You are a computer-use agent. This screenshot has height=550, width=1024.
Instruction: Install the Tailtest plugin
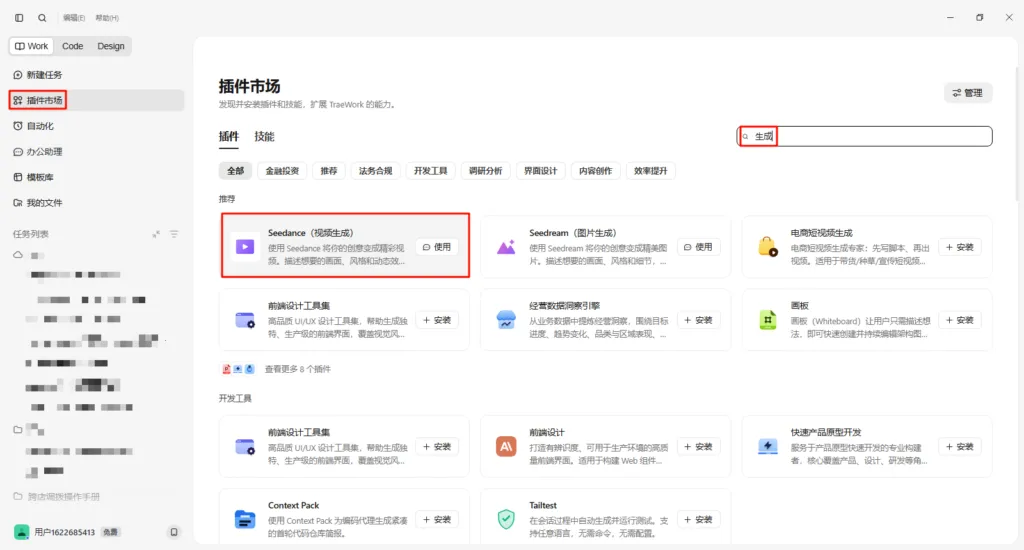point(697,520)
